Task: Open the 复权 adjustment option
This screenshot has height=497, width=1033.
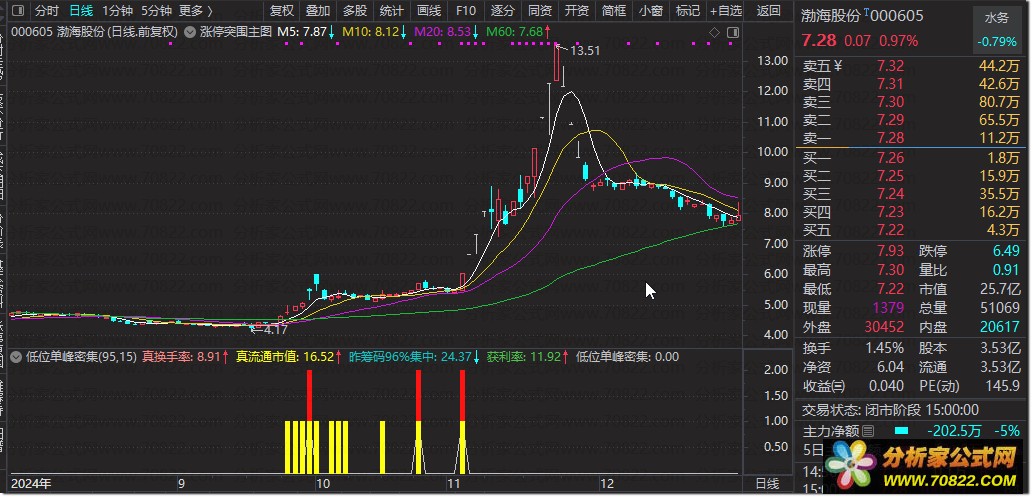Action: click(282, 11)
